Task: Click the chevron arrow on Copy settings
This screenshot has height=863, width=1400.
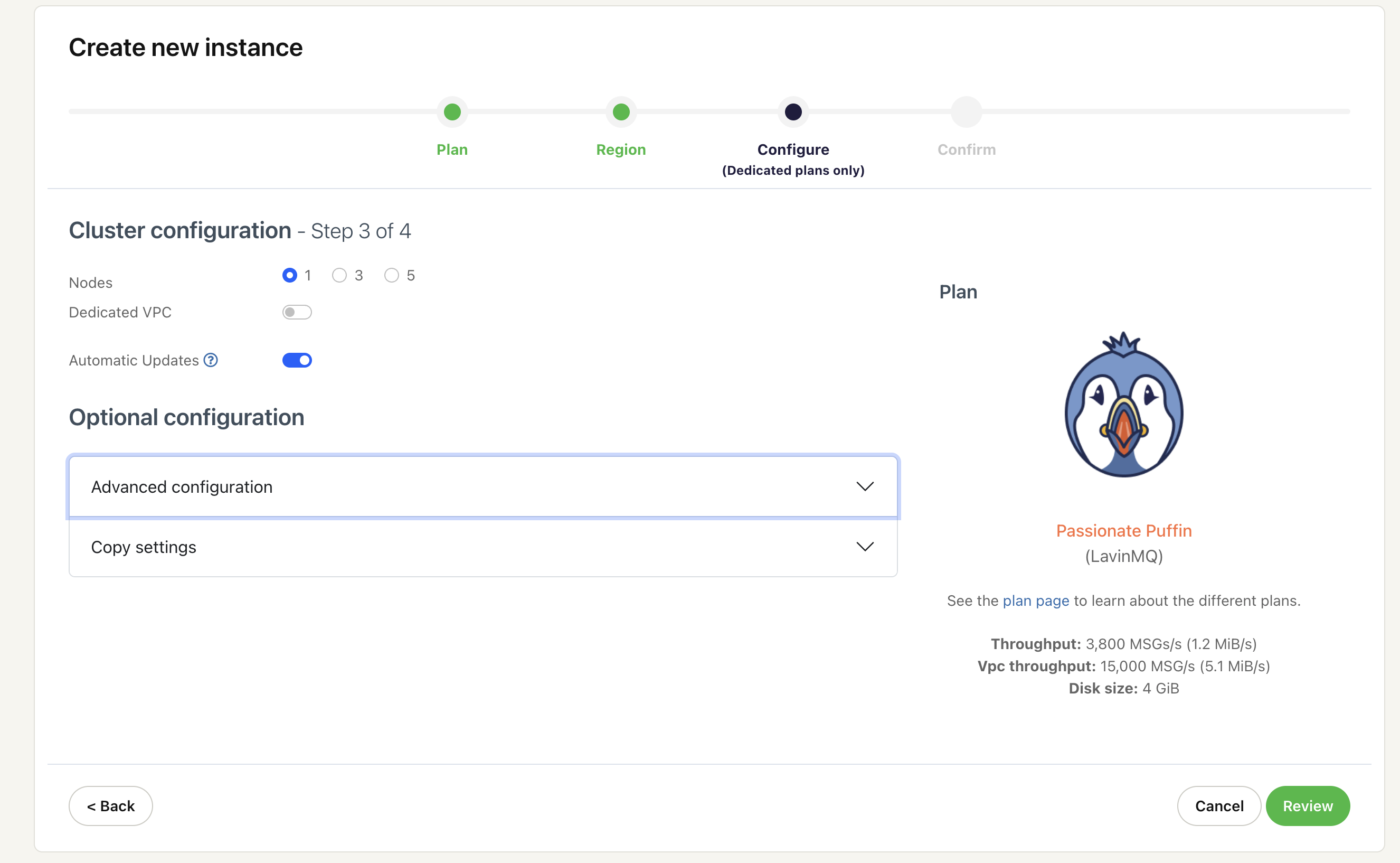Action: (x=865, y=547)
